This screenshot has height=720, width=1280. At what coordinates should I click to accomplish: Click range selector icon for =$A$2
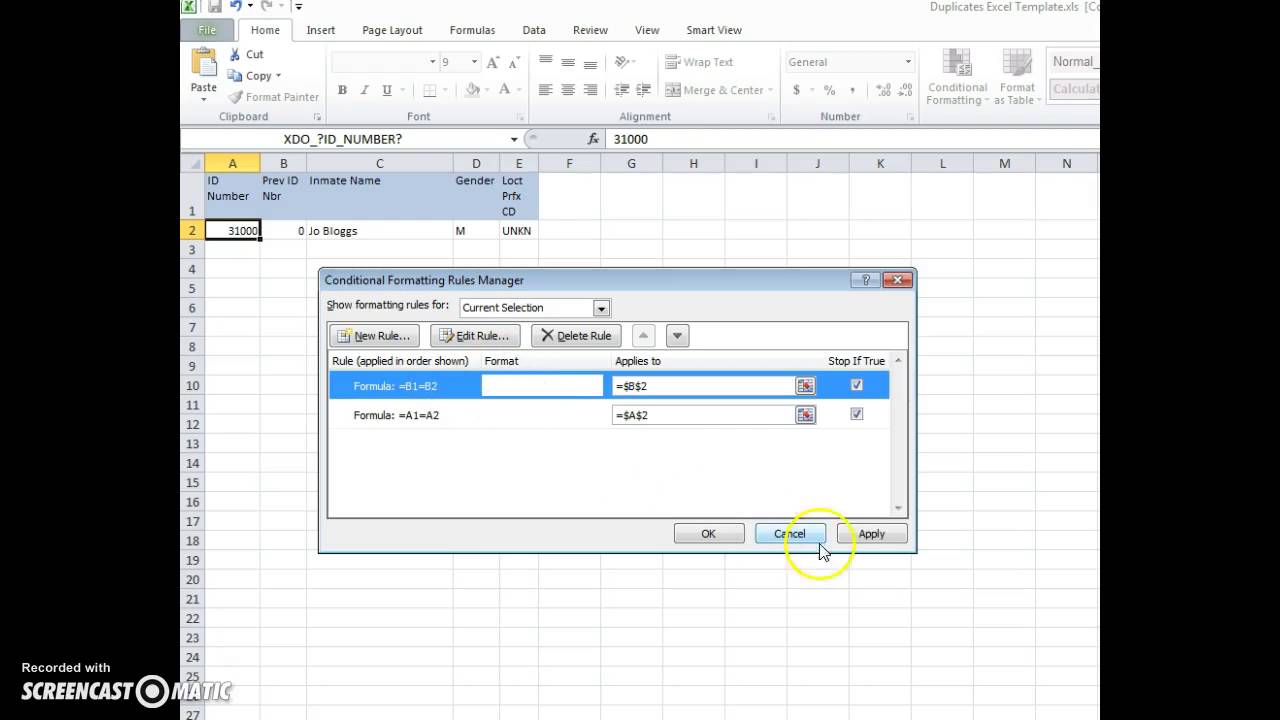tap(805, 415)
